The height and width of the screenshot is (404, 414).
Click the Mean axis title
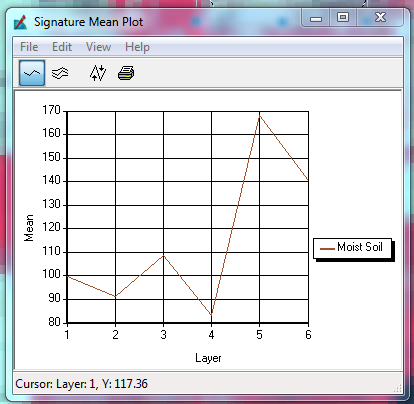point(29,228)
